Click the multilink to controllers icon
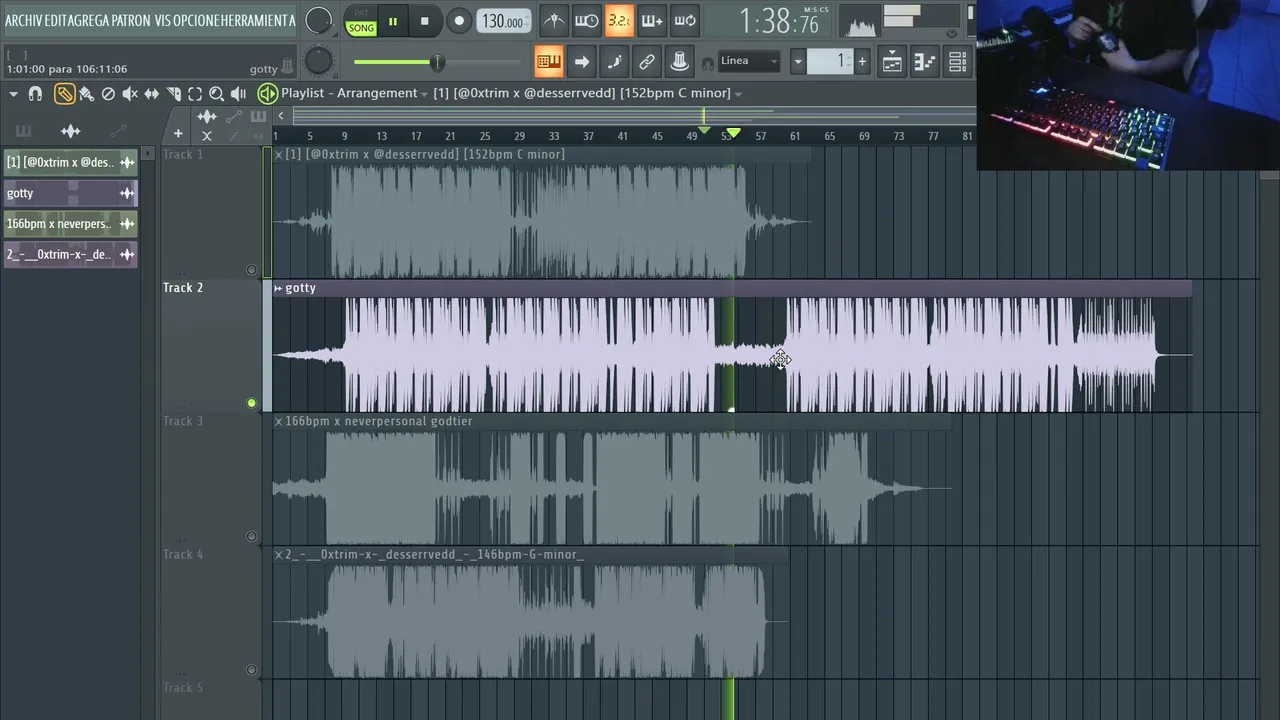Image resolution: width=1280 pixels, height=720 pixels. tap(679, 62)
